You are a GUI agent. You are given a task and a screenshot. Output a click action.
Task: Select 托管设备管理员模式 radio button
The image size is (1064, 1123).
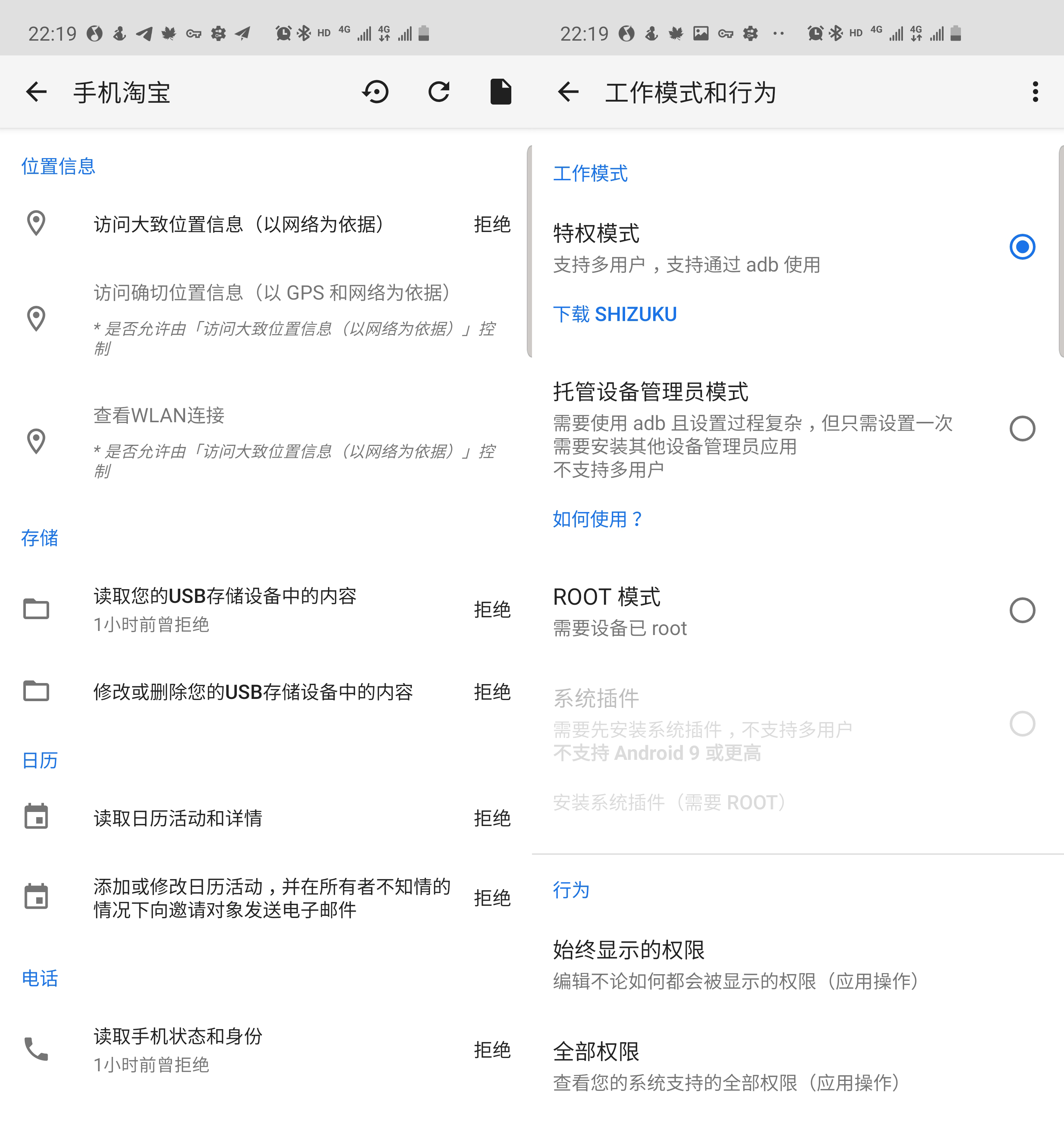click(1022, 429)
